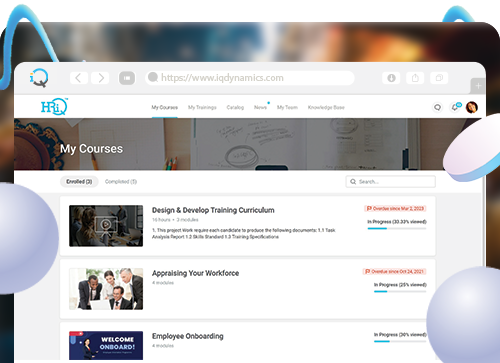Open the Employee Onboarding thumbnail
The width and height of the screenshot is (500, 363).
click(x=106, y=346)
